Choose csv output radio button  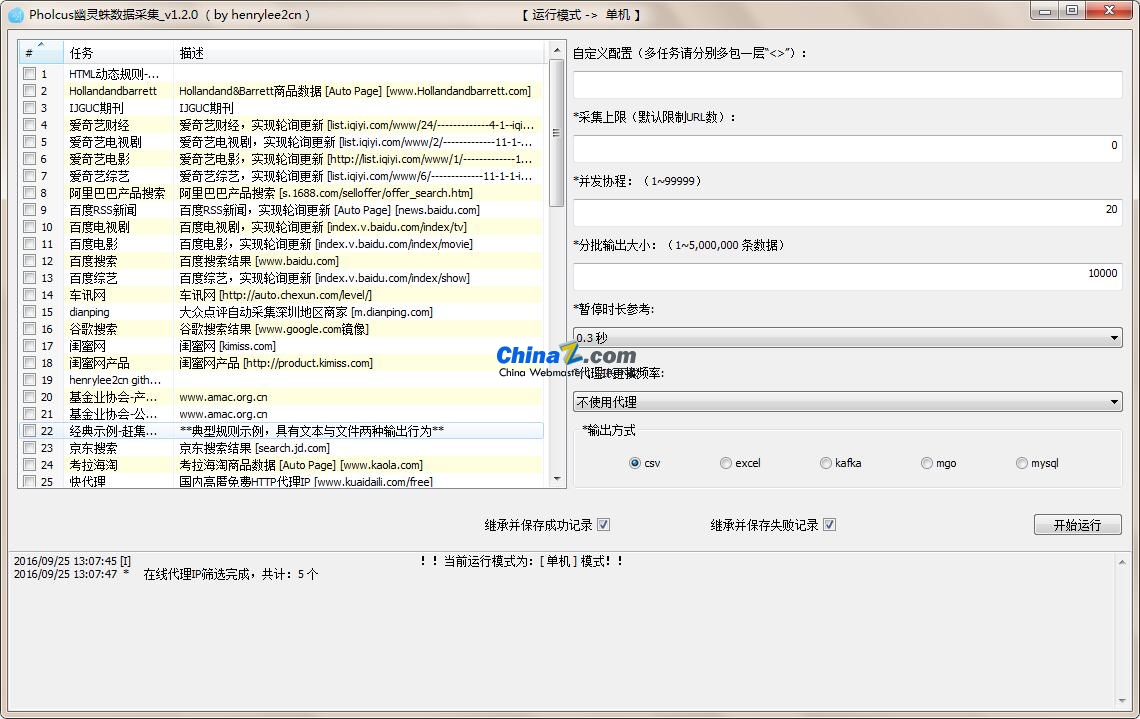635,463
